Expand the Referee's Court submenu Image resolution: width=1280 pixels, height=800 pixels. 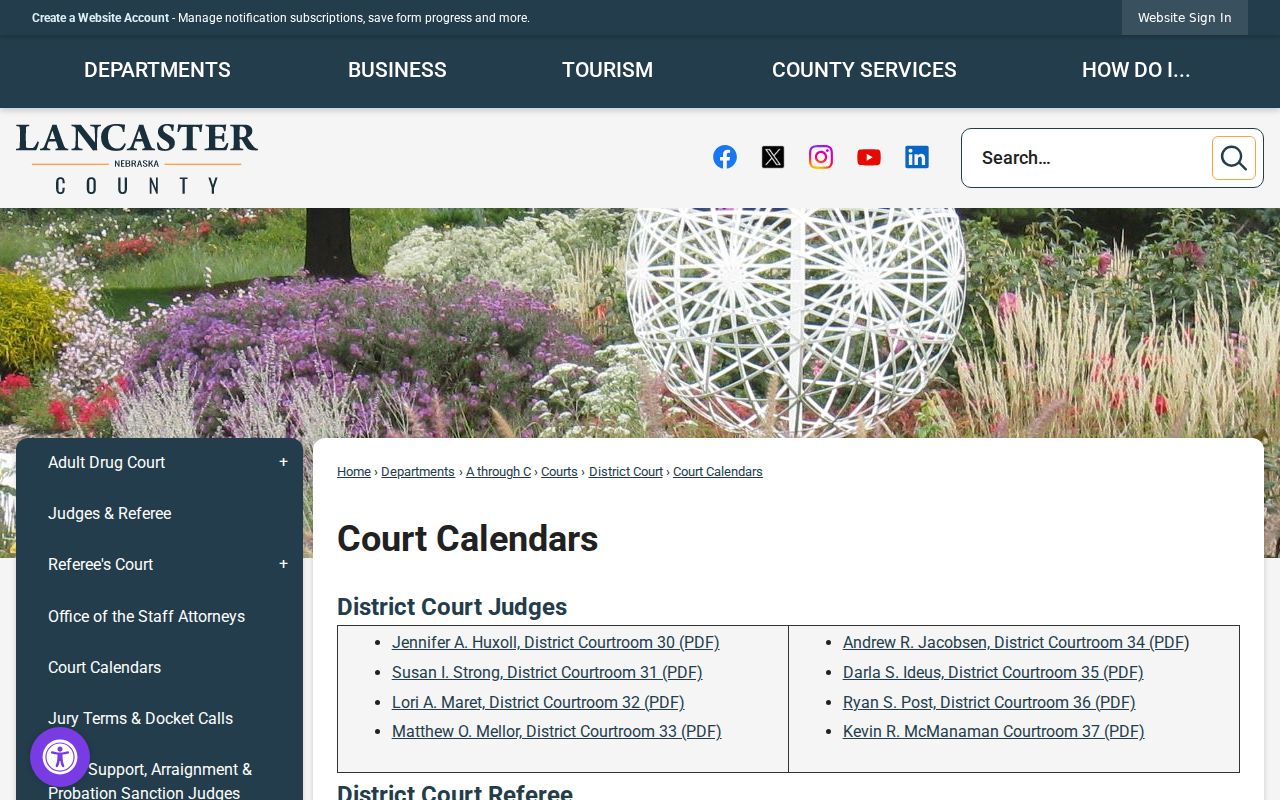tap(283, 564)
